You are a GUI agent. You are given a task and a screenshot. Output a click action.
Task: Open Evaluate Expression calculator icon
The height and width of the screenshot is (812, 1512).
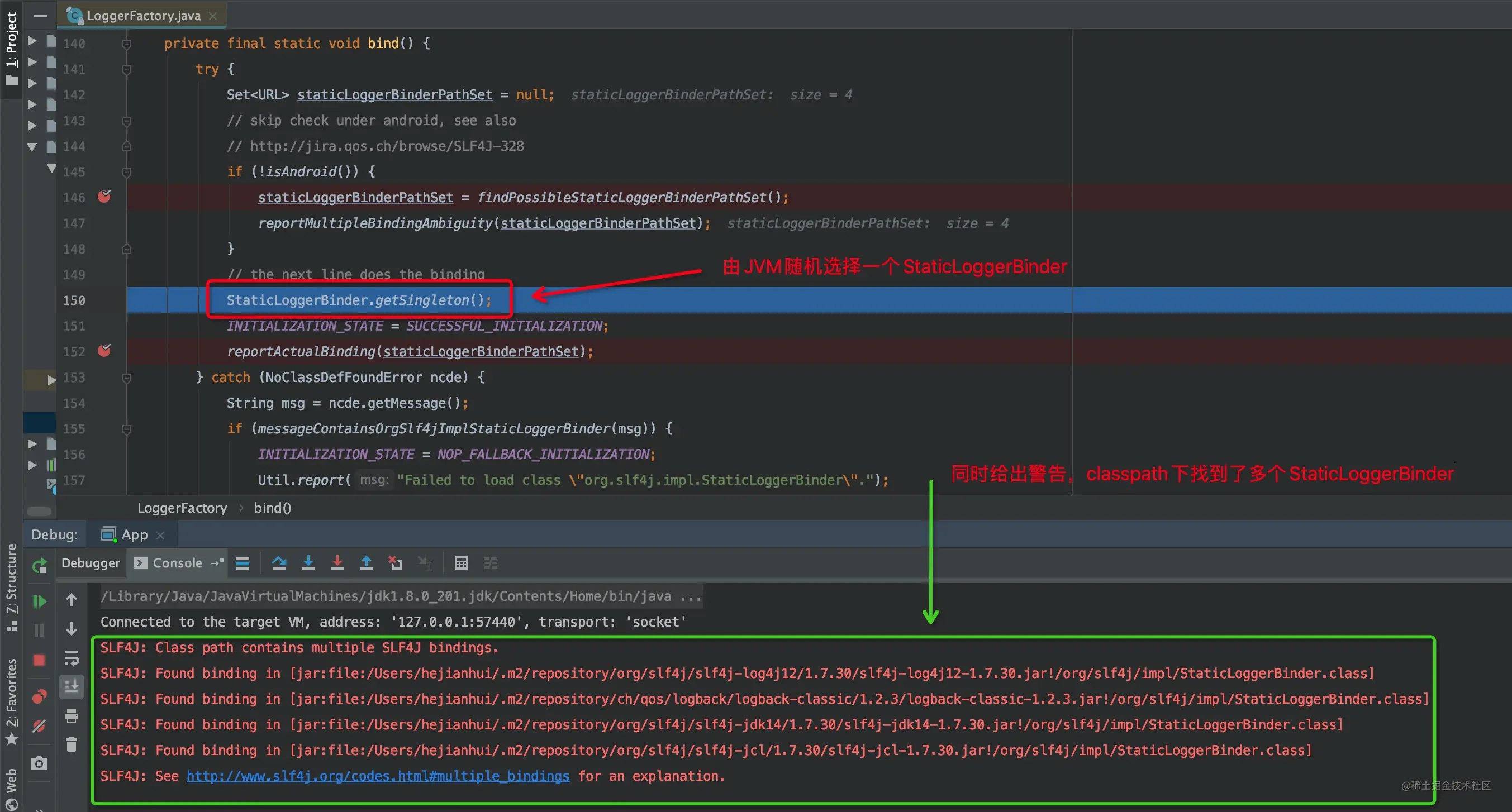tap(462, 563)
